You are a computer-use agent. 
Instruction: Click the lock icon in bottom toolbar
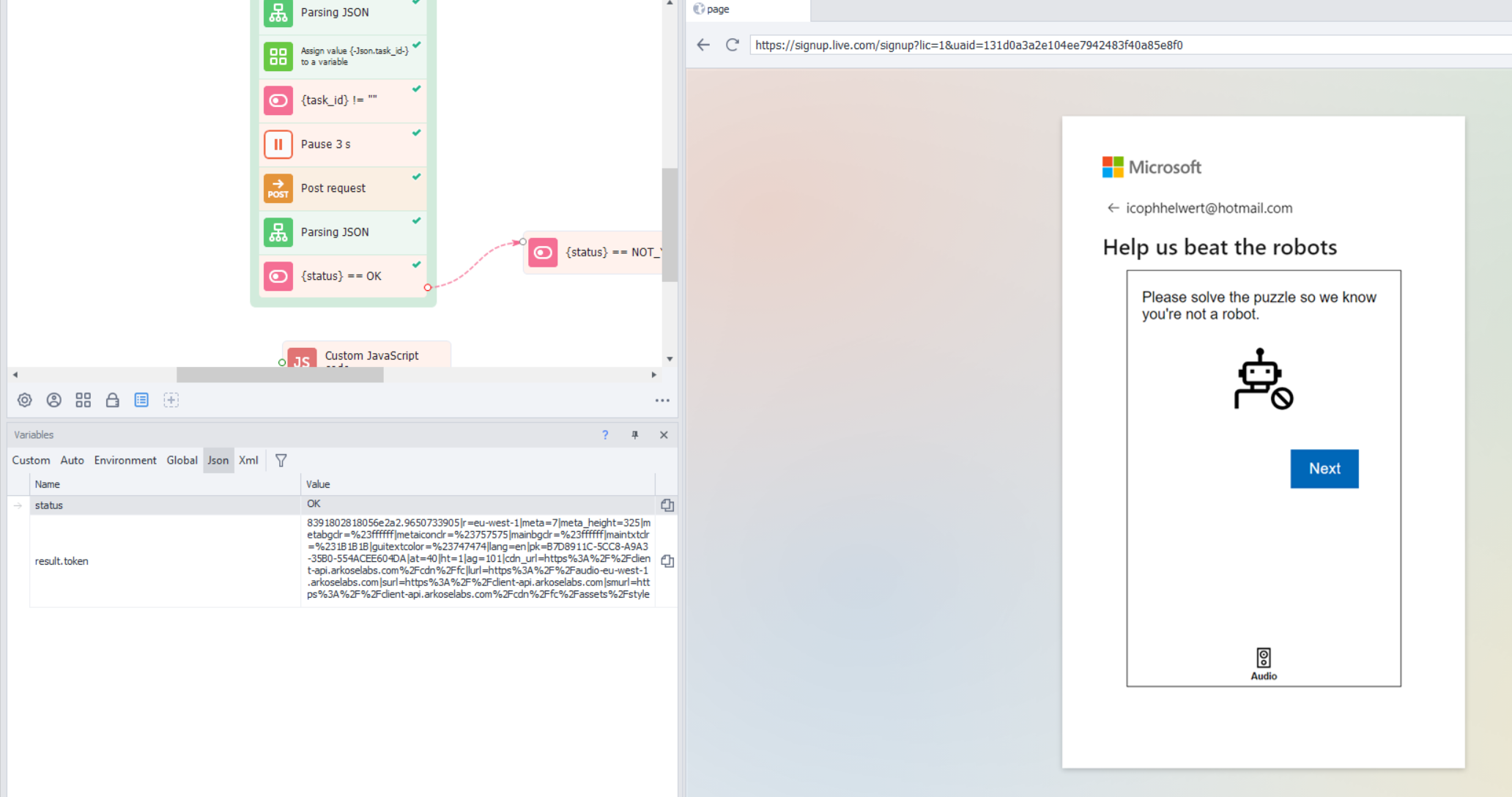click(112, 400)
